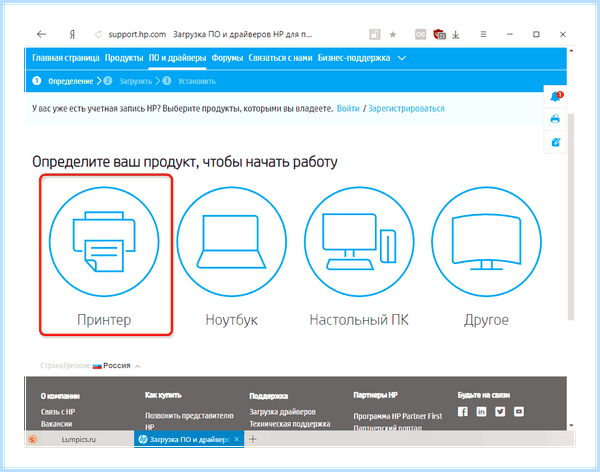The image size is (600, 472).
Task: Click the side panel feedback edit icon
Action: (x=556, y=142)
